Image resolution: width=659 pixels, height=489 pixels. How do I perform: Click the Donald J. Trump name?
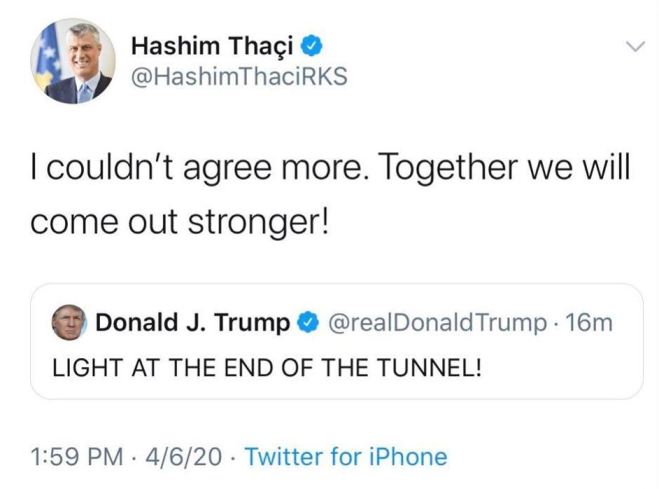coord(192,323)
